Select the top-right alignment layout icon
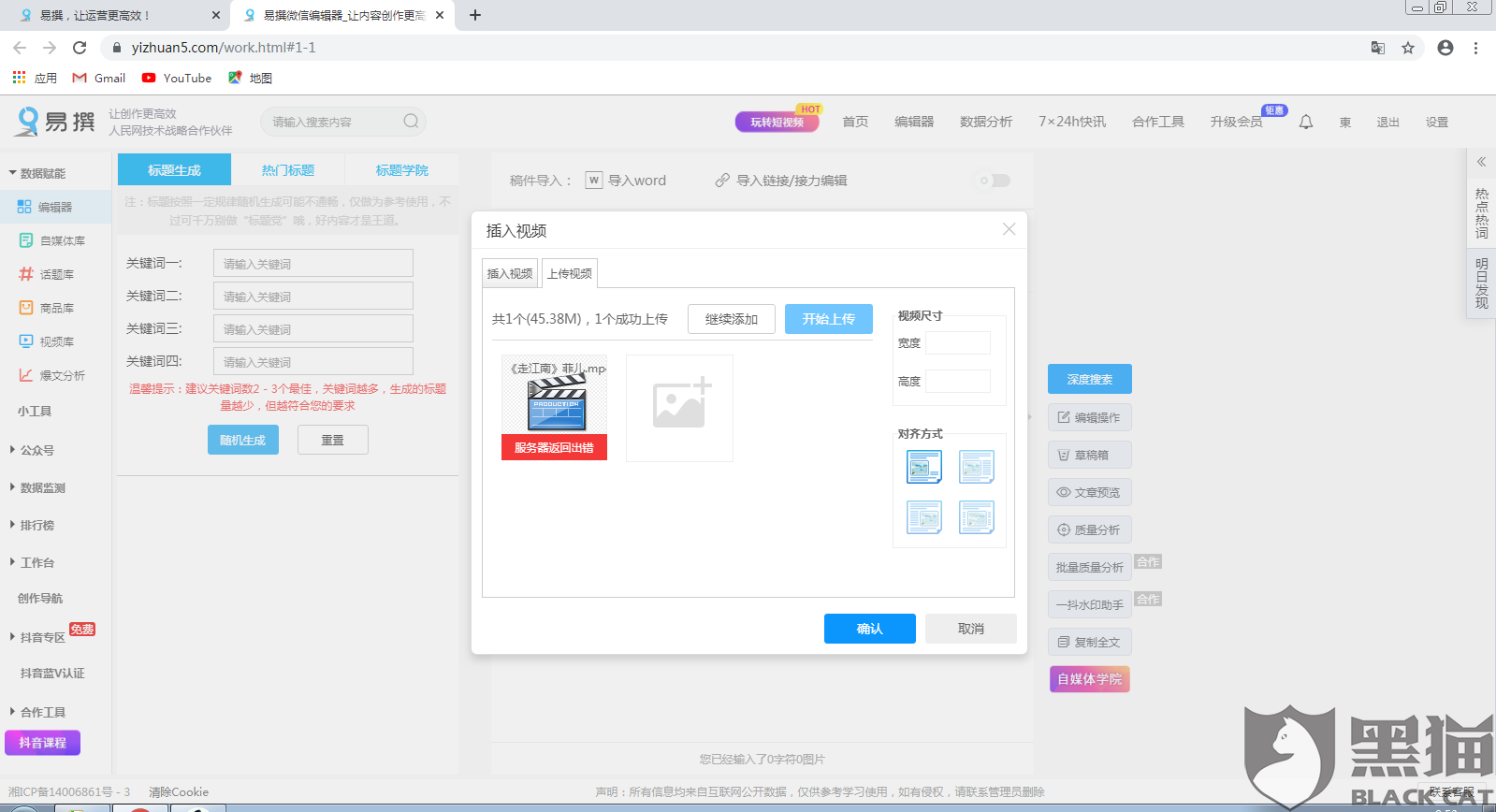 [976, 467]
